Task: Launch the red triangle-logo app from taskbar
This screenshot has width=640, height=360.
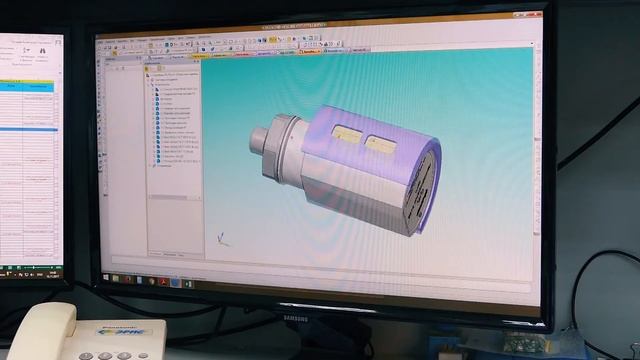Action: pyautogui.click(x=164, y=282)
